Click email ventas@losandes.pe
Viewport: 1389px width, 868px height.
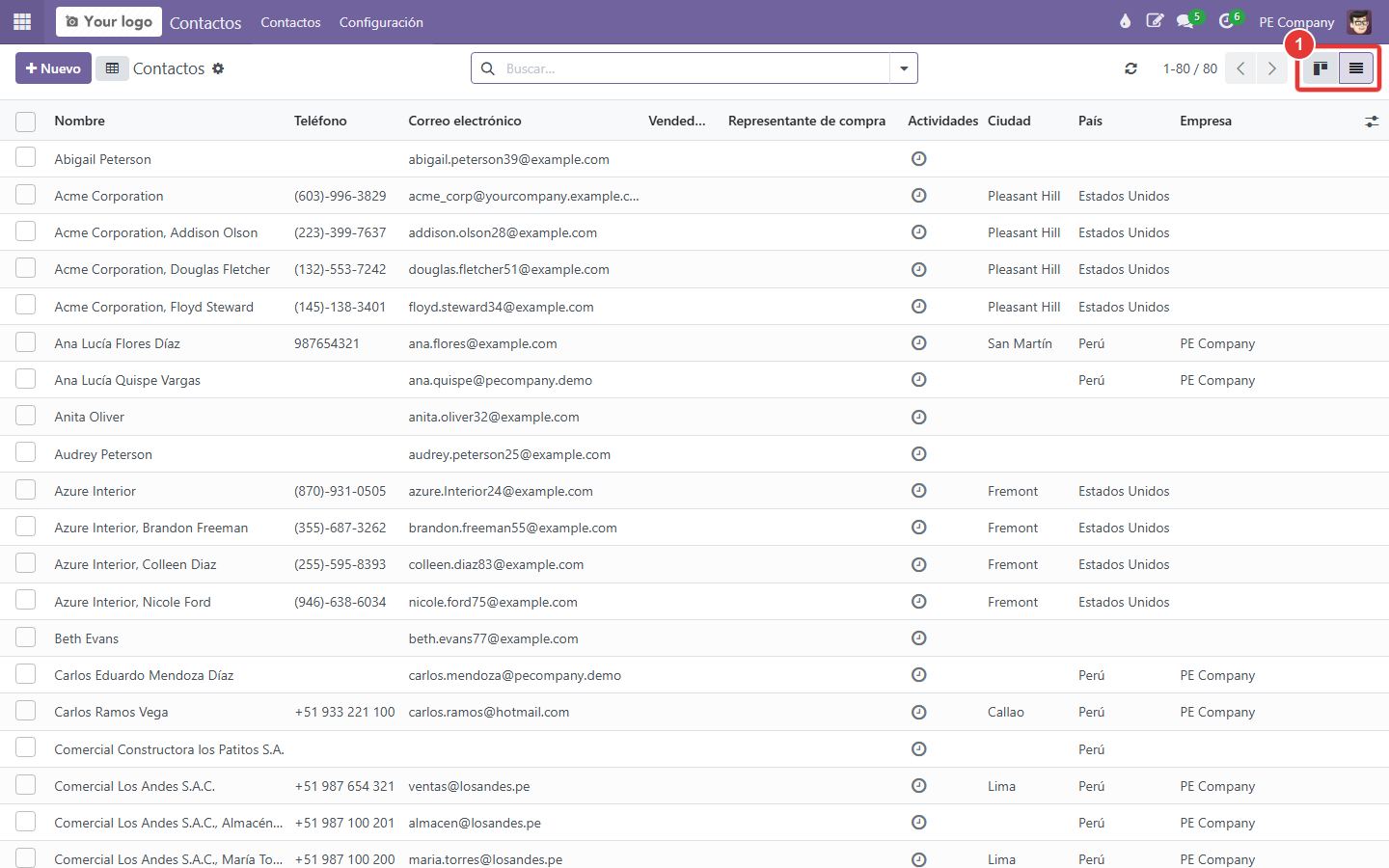[469, 786]
